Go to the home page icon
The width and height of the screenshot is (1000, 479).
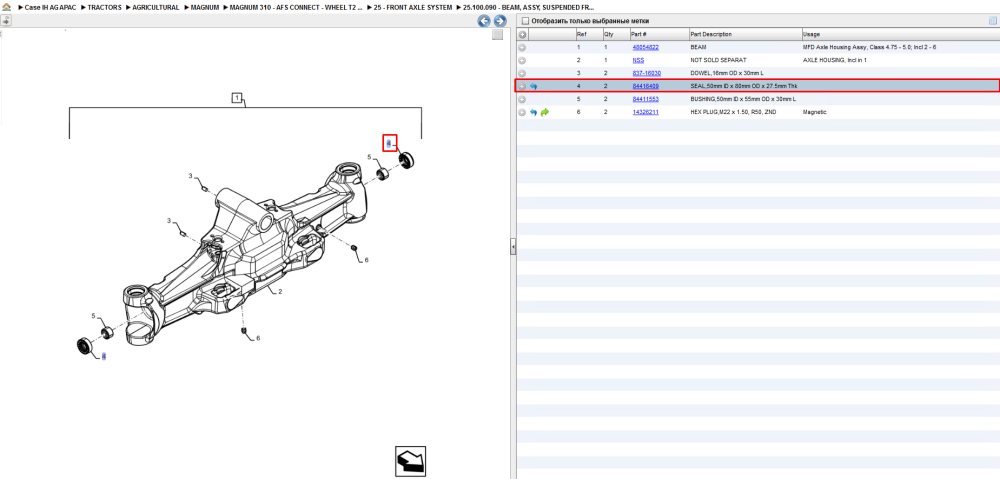click(6, 8)
